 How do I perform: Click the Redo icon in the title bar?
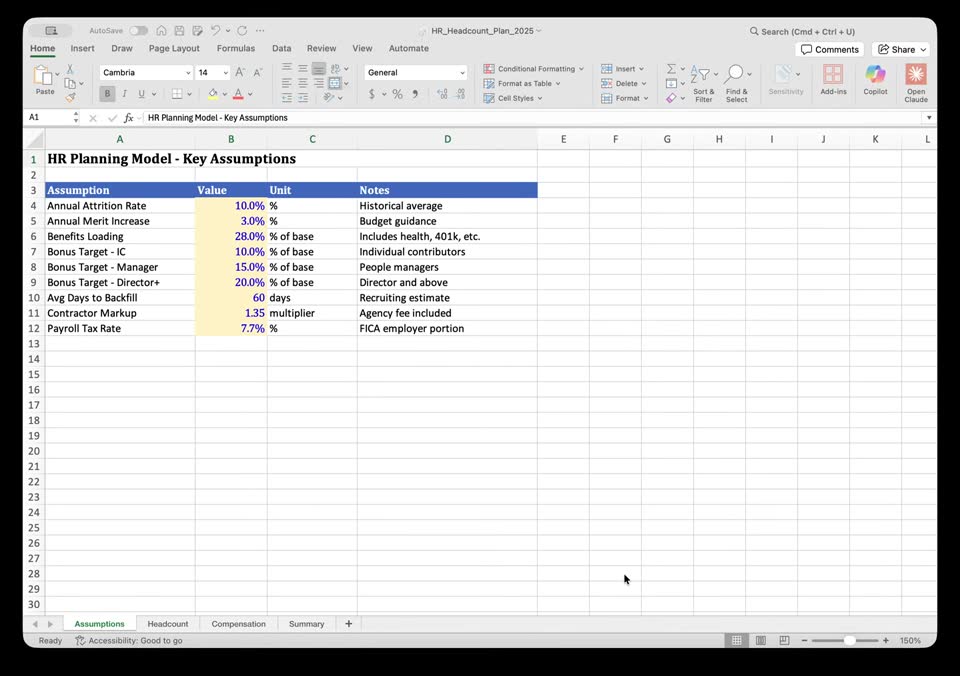(242, 31)
